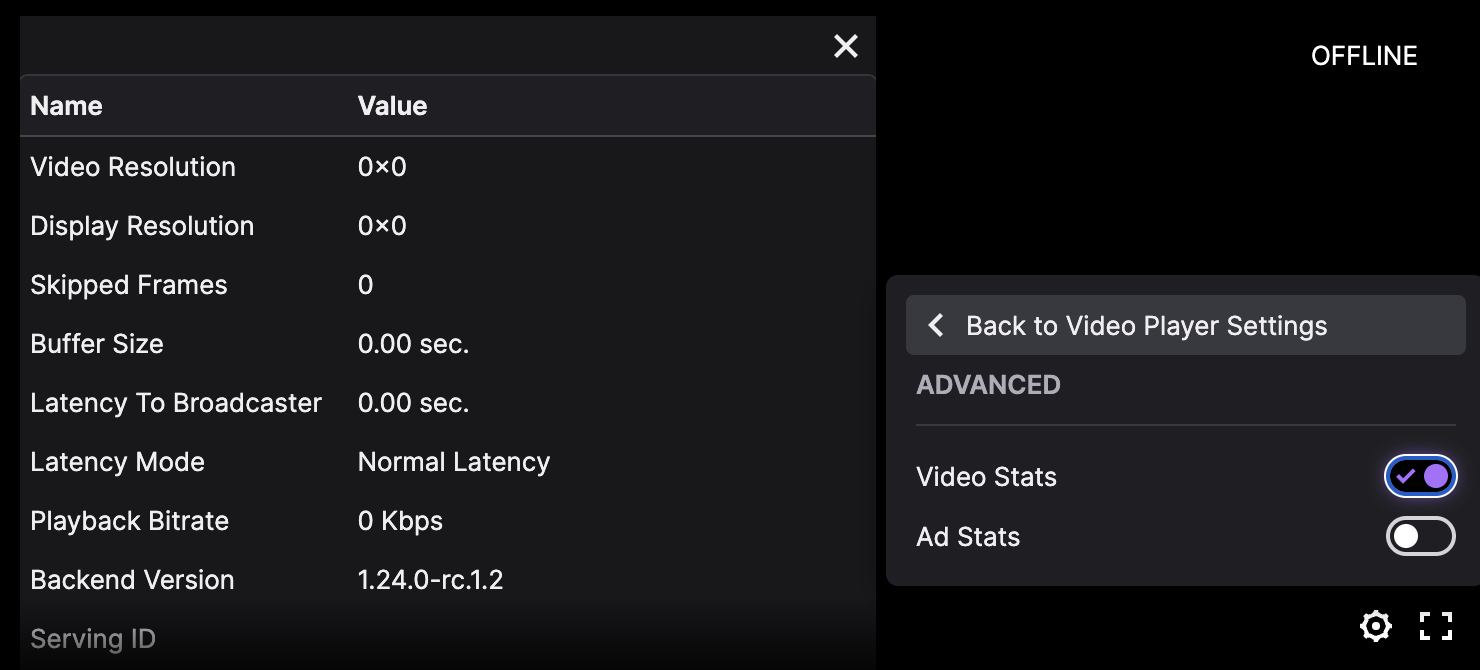This screenshot has width=1480, height=670.
Task: Click the Video Stats label
Action: click(x=986, y=477)
